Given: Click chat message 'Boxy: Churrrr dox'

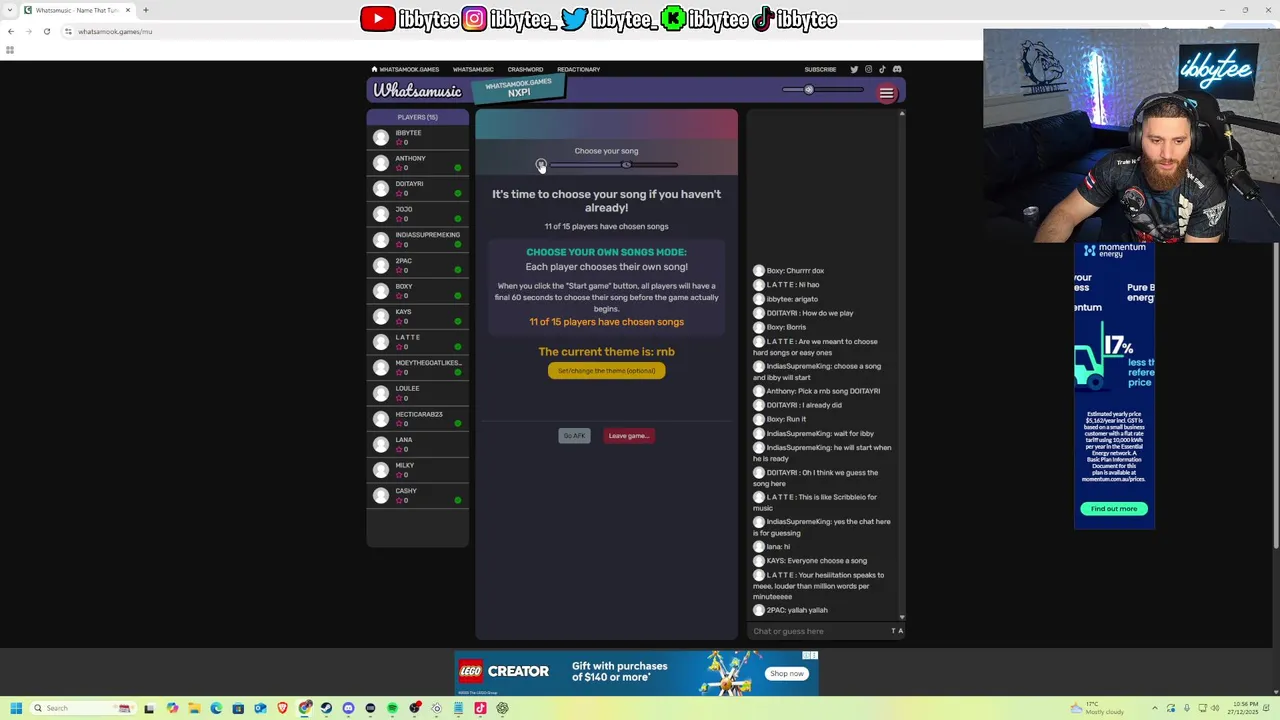Looking at the screenshot, I should click(795, 271).
